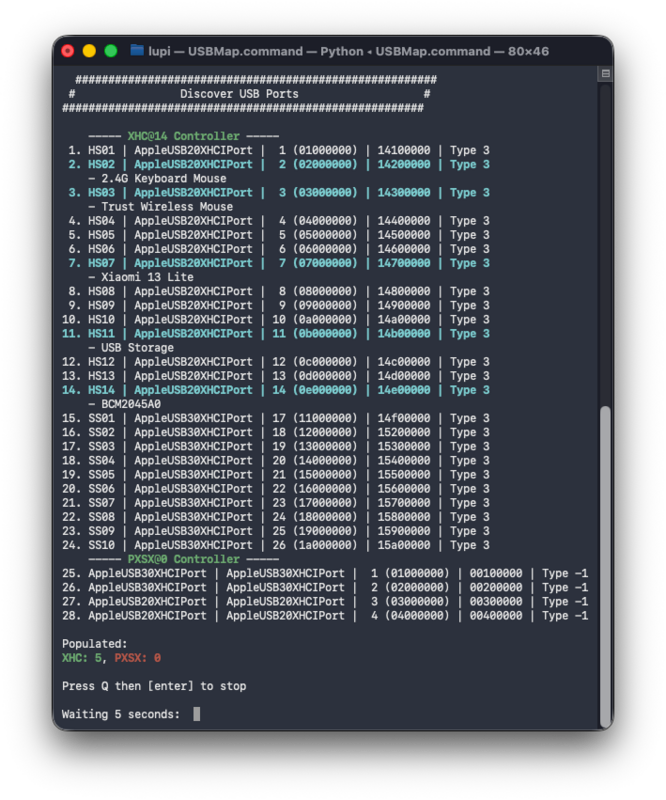The width and height of the screenshot is (666, 800).
Task: Click "Trust Wireless Mouse" device line
Action: [167, 207]
